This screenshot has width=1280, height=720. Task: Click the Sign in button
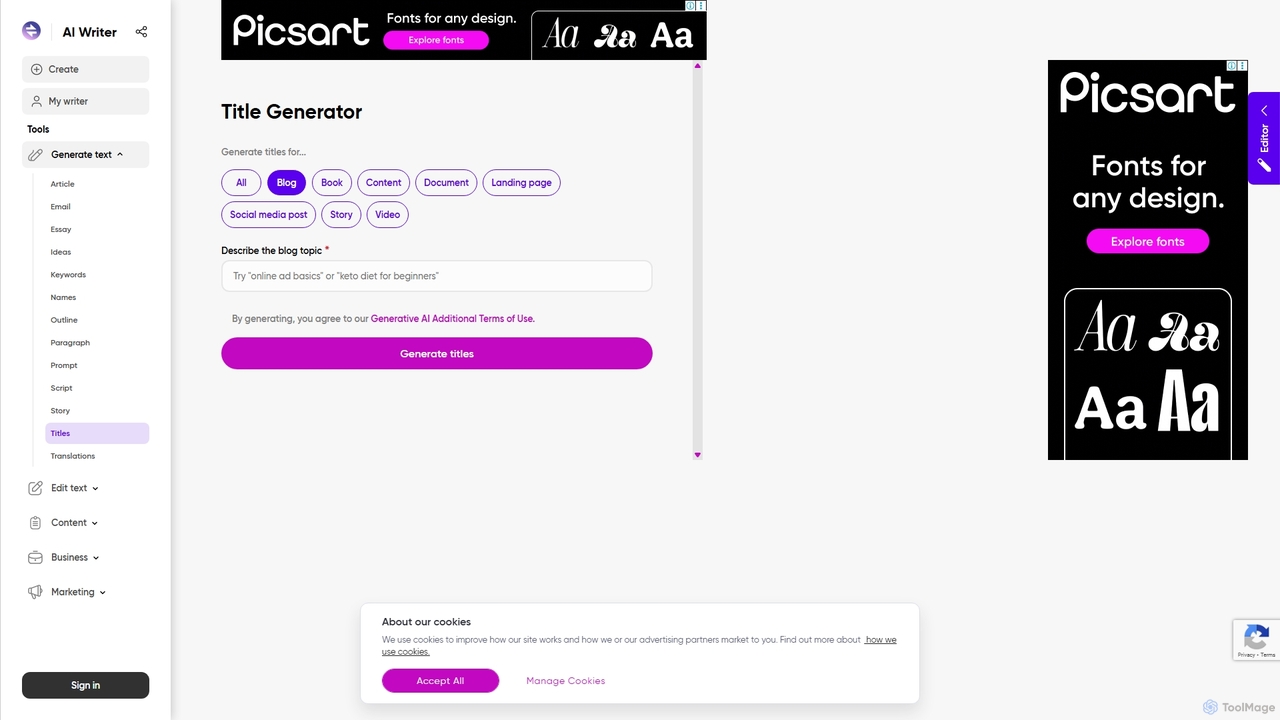[x=85, y=685]
